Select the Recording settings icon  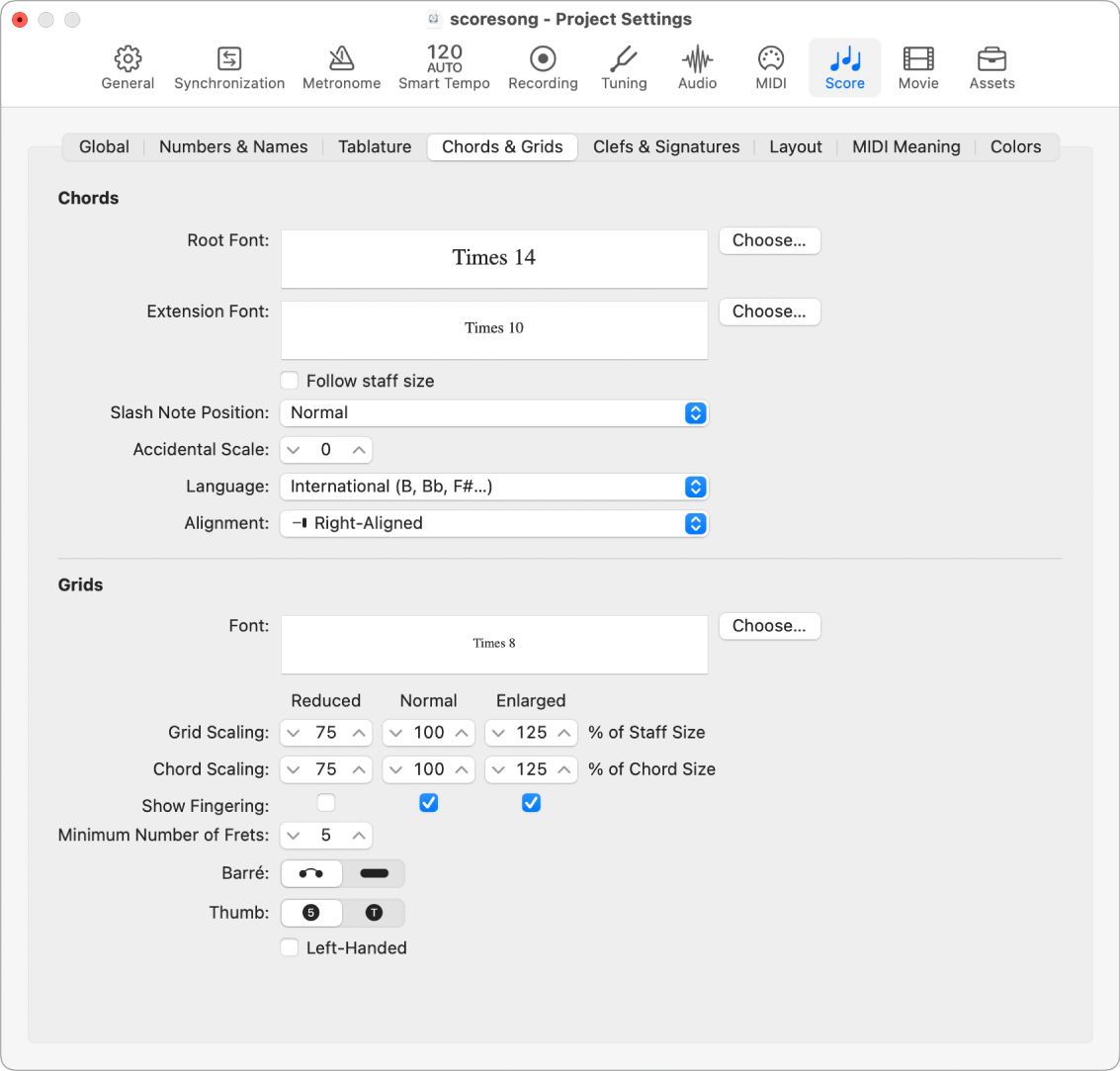[543, 67]
